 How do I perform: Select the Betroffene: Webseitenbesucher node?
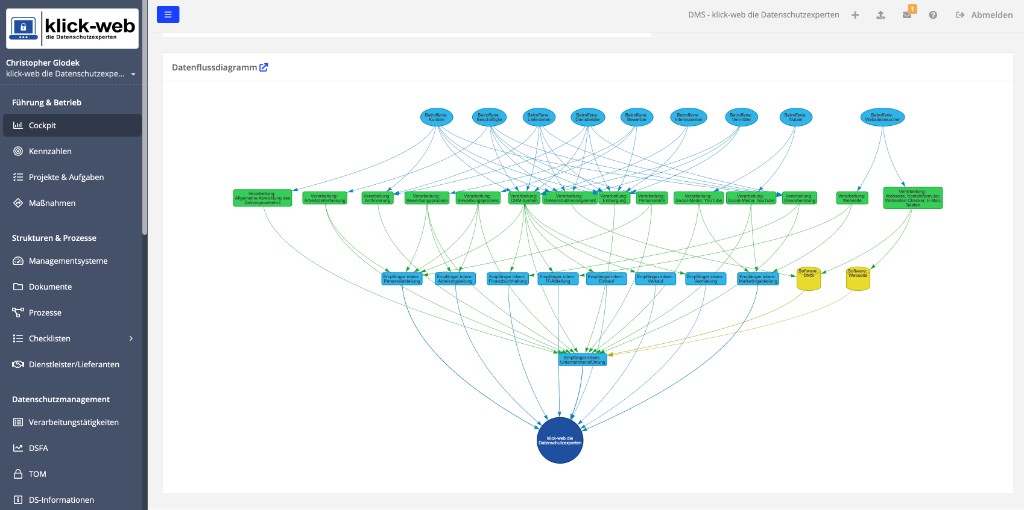click(x=882, y=117)
